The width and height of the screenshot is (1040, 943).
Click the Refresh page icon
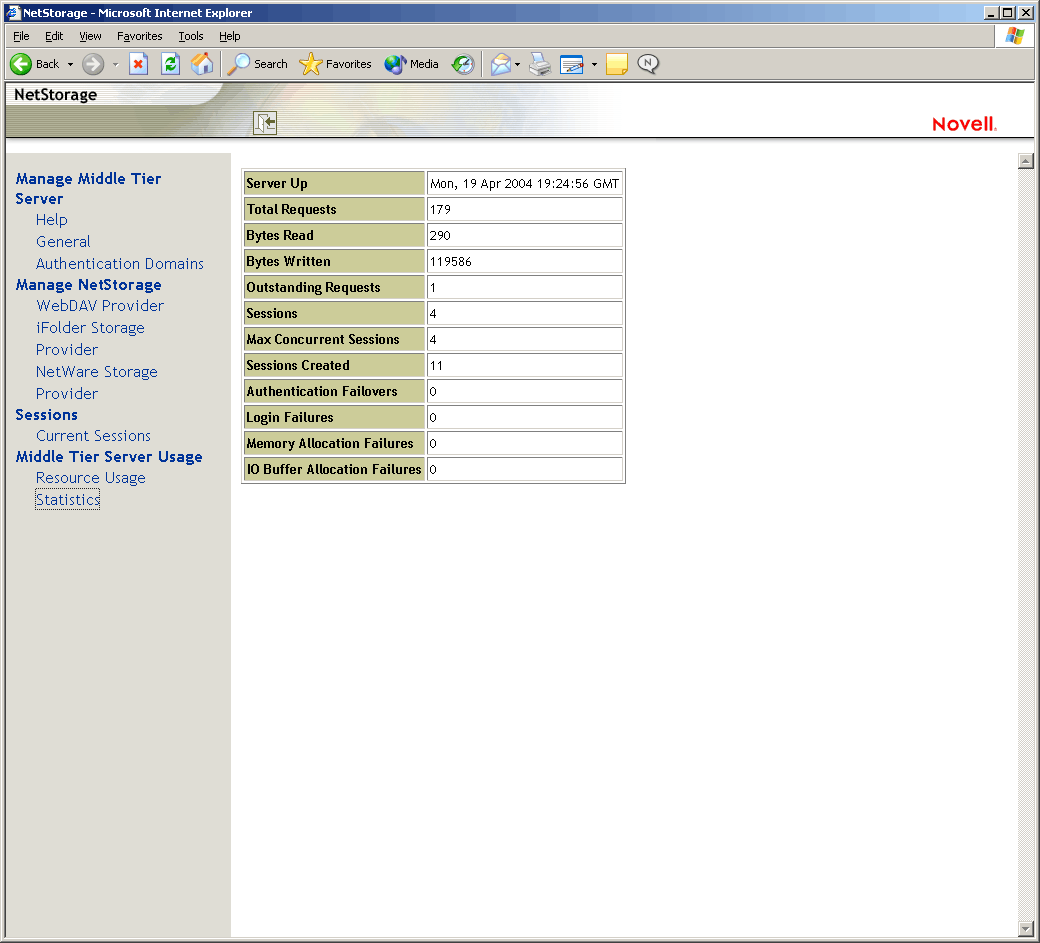(170, 64)
